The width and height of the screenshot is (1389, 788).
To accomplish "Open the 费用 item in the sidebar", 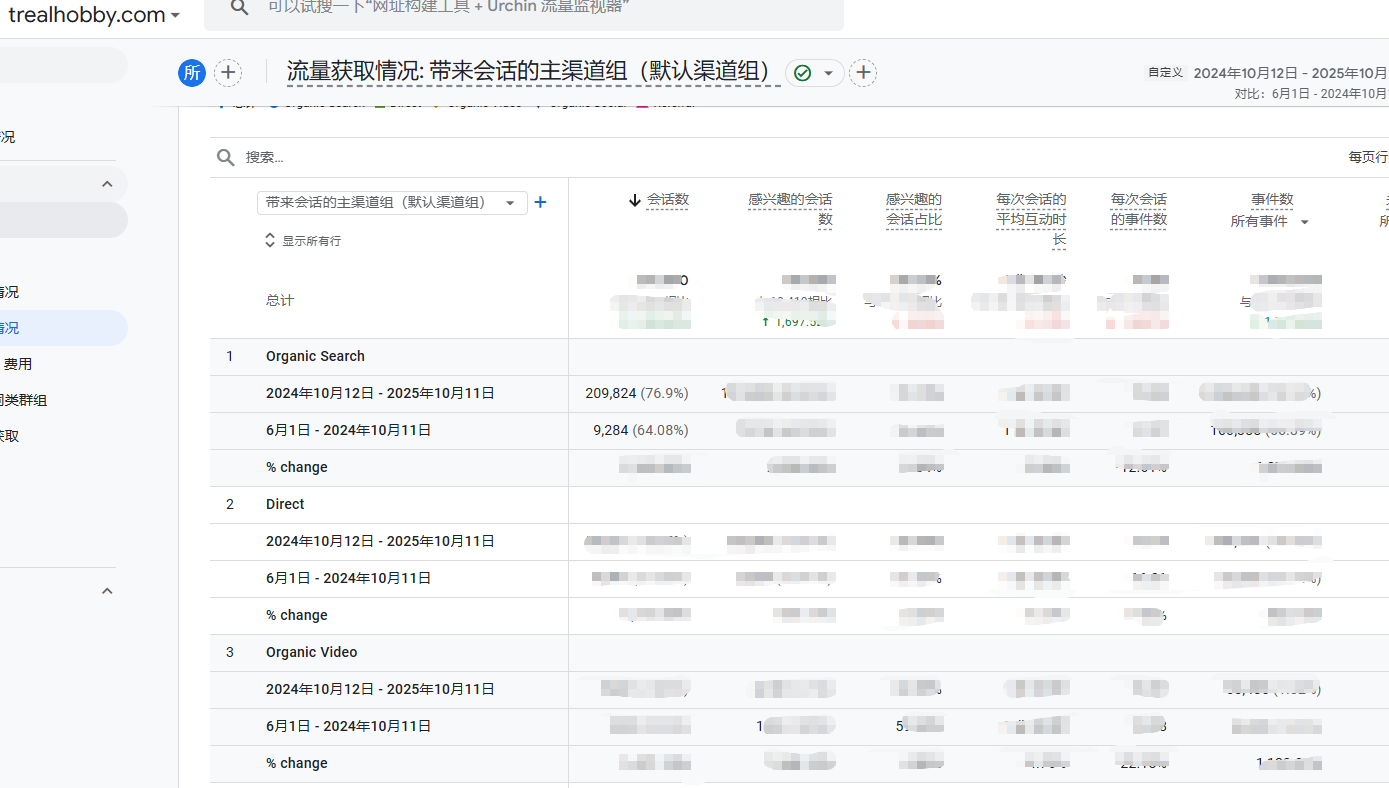I will coord(17,364).
